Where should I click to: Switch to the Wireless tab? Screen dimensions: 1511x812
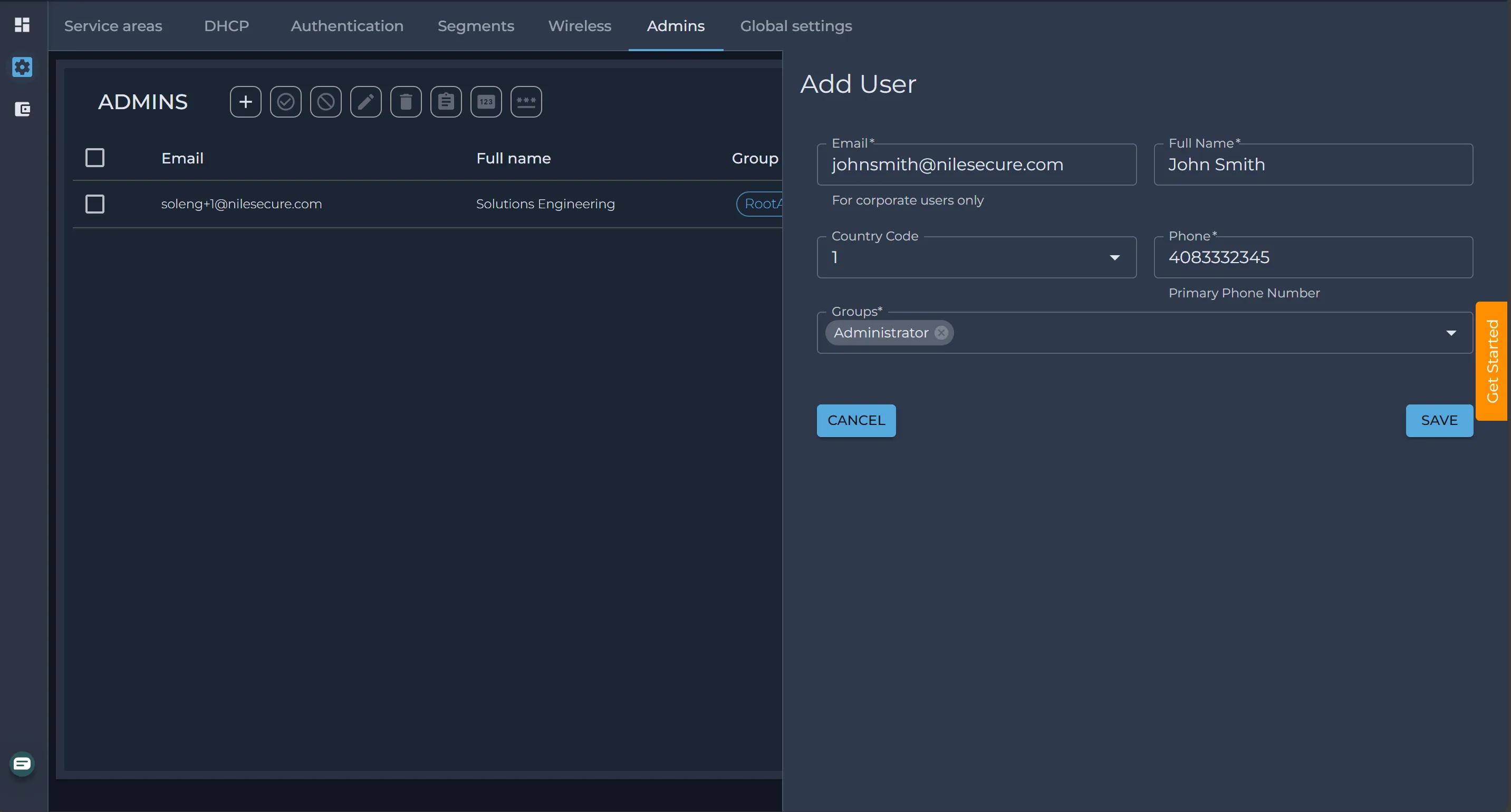pyautogui.click(x=580, y=26)
